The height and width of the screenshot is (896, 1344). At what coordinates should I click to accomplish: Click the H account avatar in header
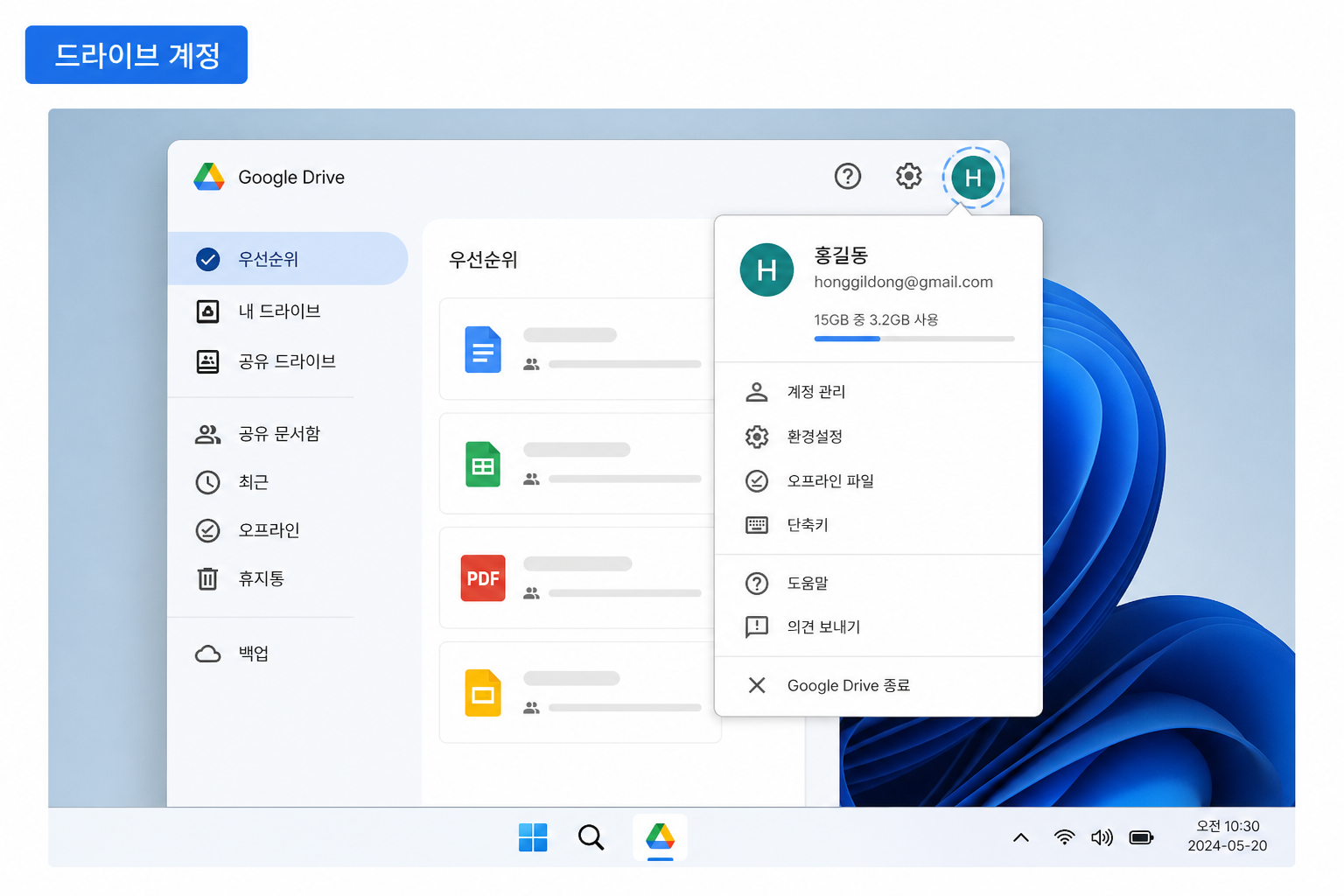tap(972, 178)
